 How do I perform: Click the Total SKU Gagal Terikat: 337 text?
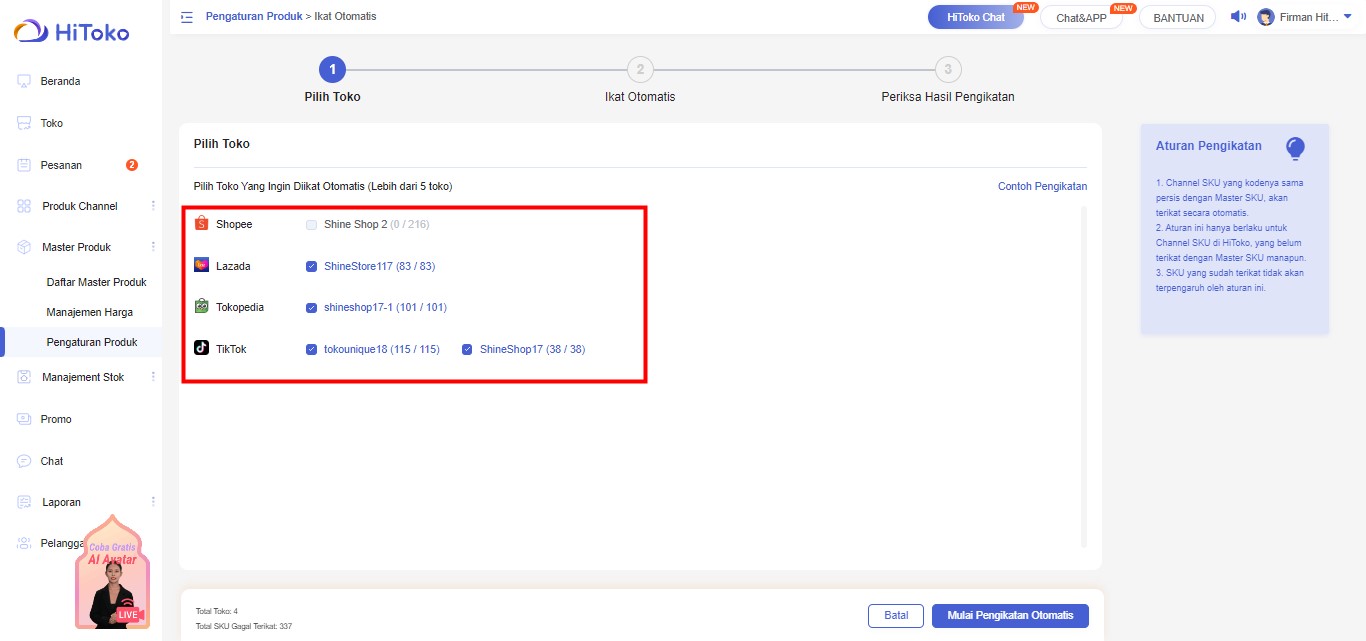(244, 626)
